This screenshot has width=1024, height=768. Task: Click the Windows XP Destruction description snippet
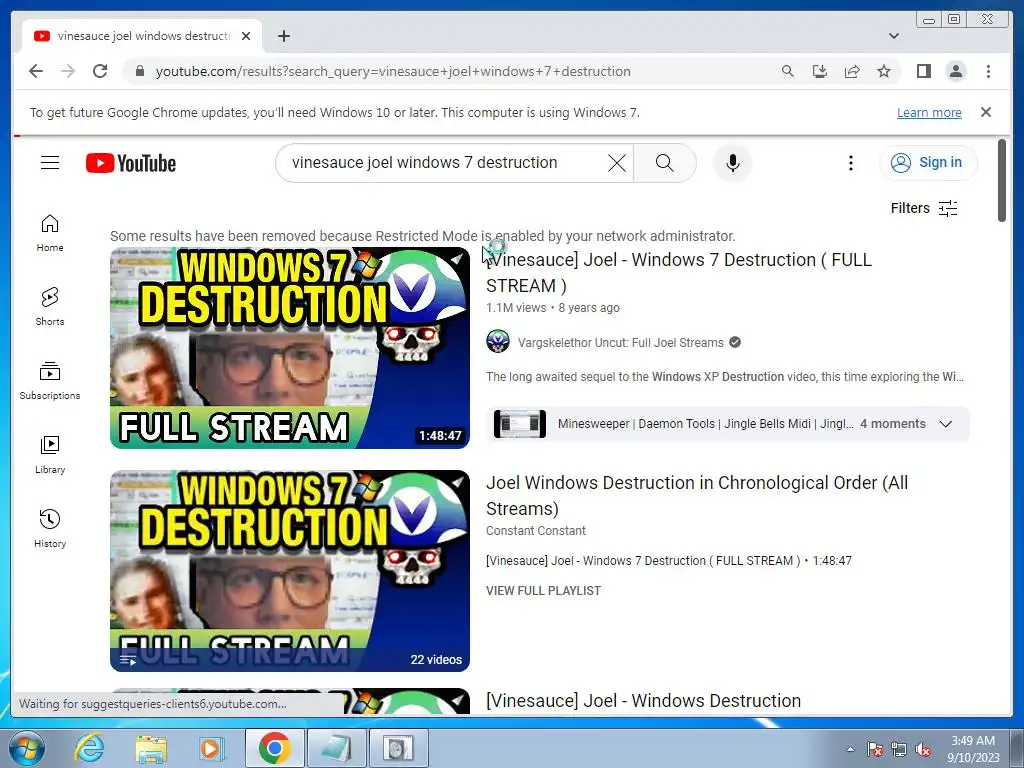point(725,377)
